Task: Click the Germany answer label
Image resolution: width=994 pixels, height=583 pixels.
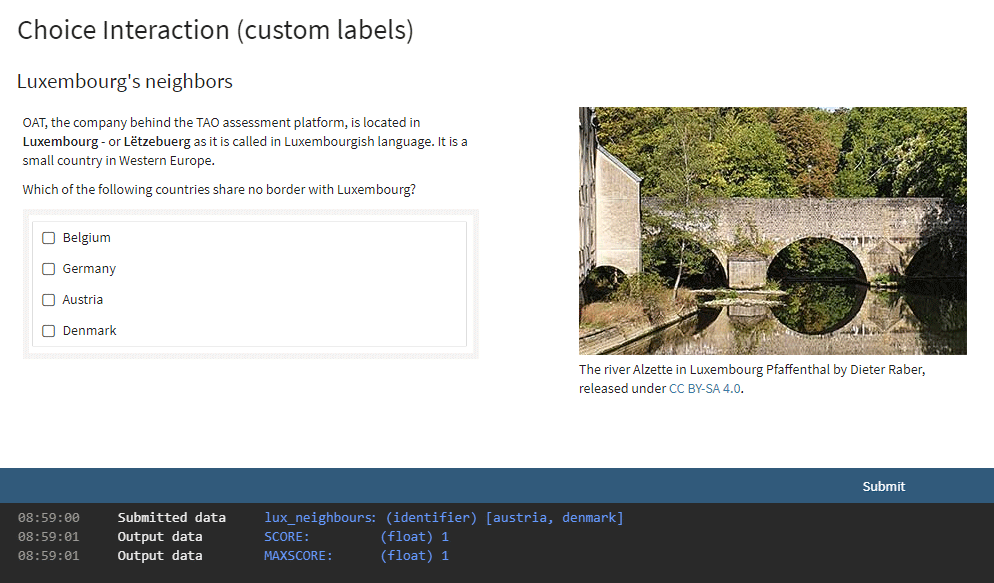Action: pyautogui.click(x=89, y=269)
